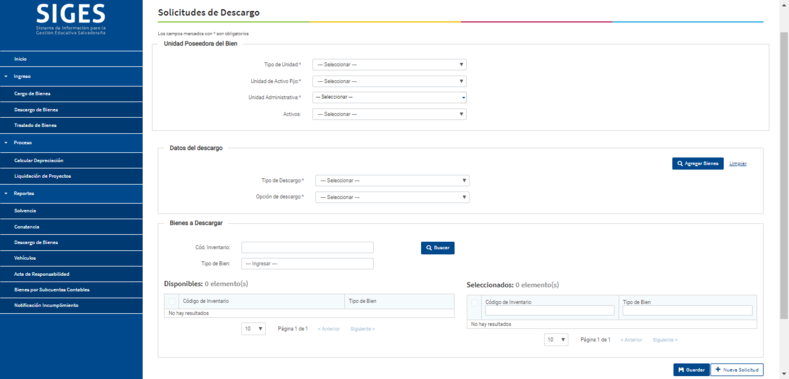Open Calcular Depreciación menu item
The image size is (789, 379).
tap(71, 160)
